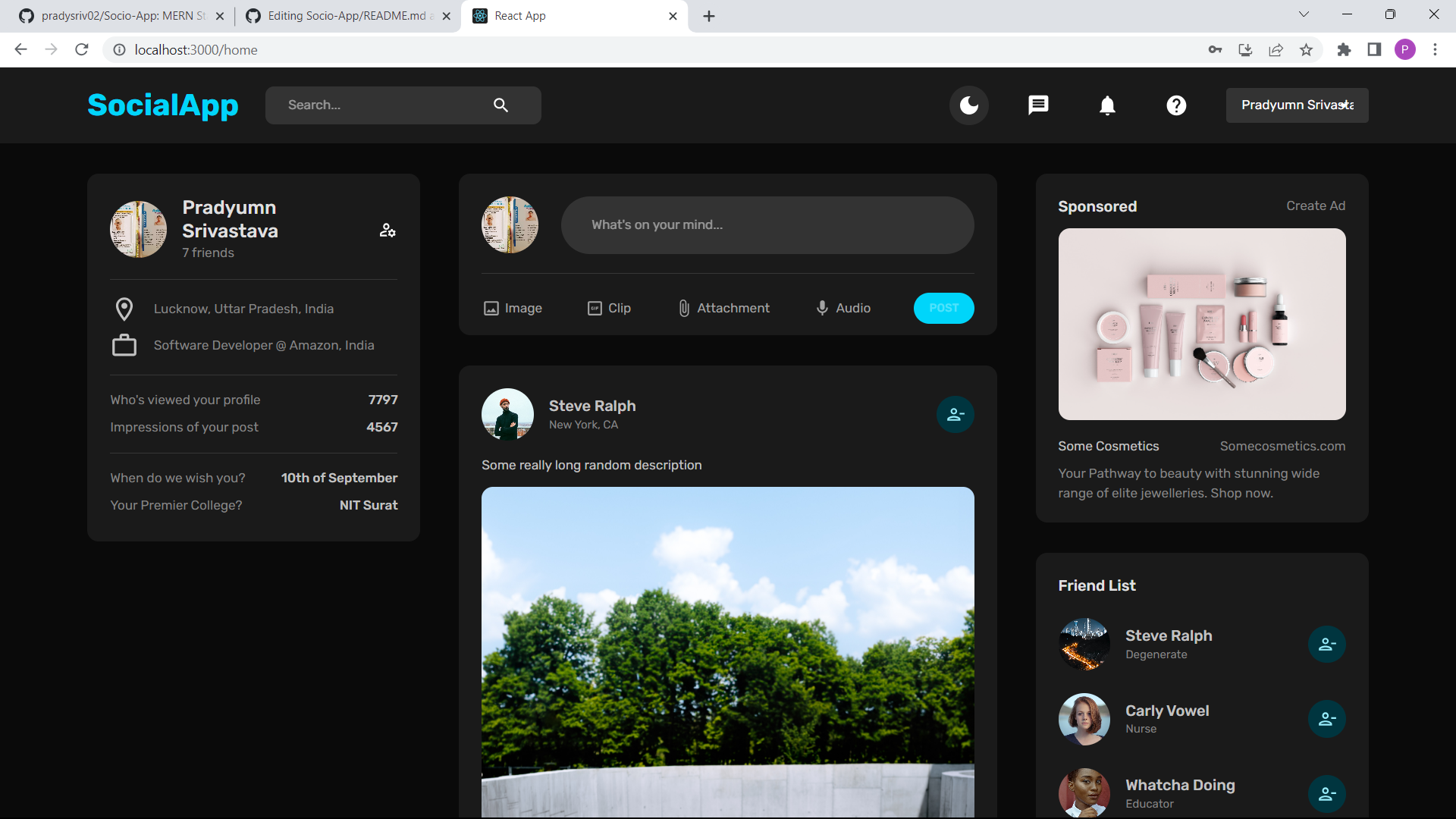Toggle friend connection for Carly Vowel

(x=1326, y=719)
